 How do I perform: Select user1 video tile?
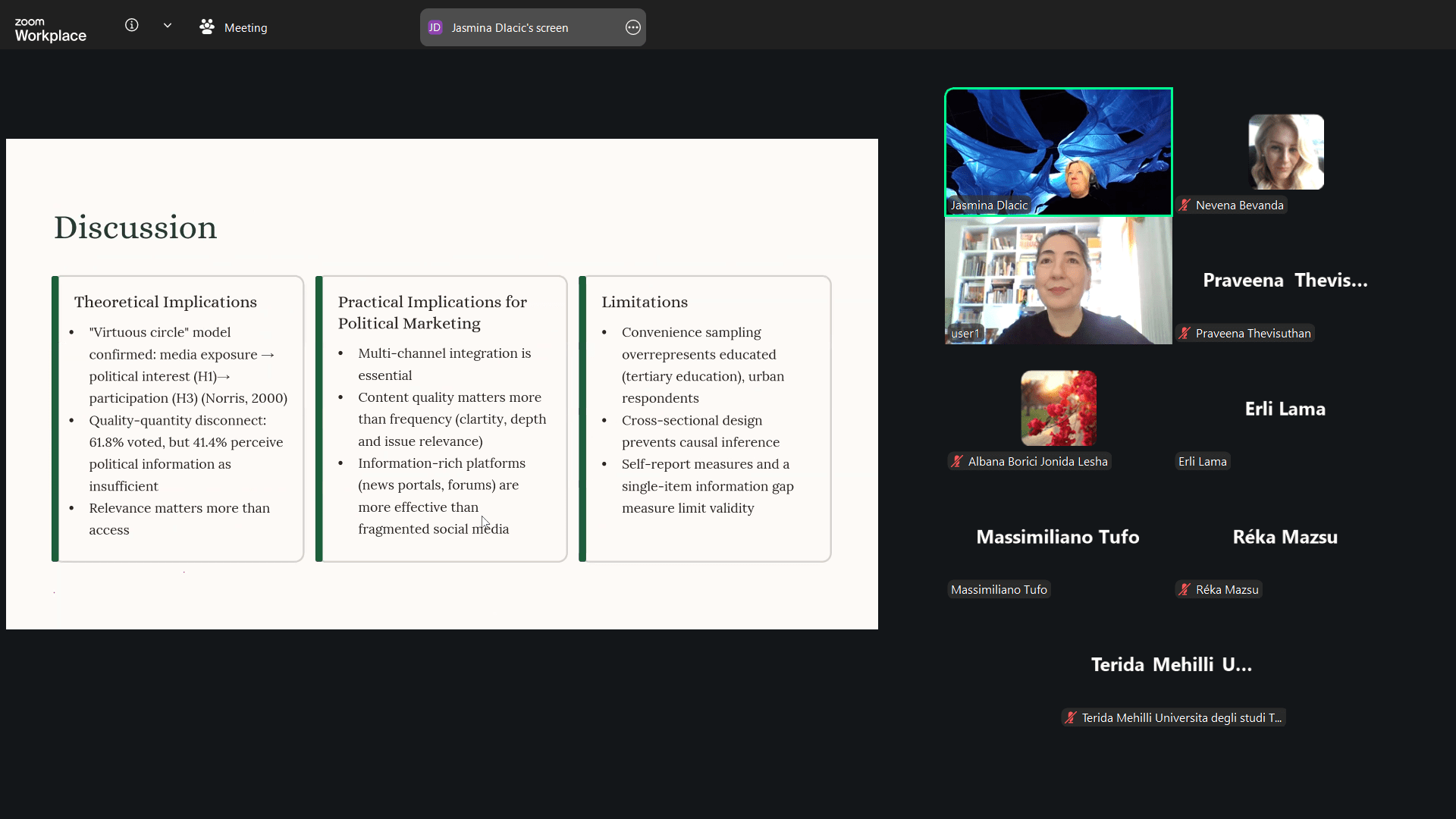[x=1058, y=281]
